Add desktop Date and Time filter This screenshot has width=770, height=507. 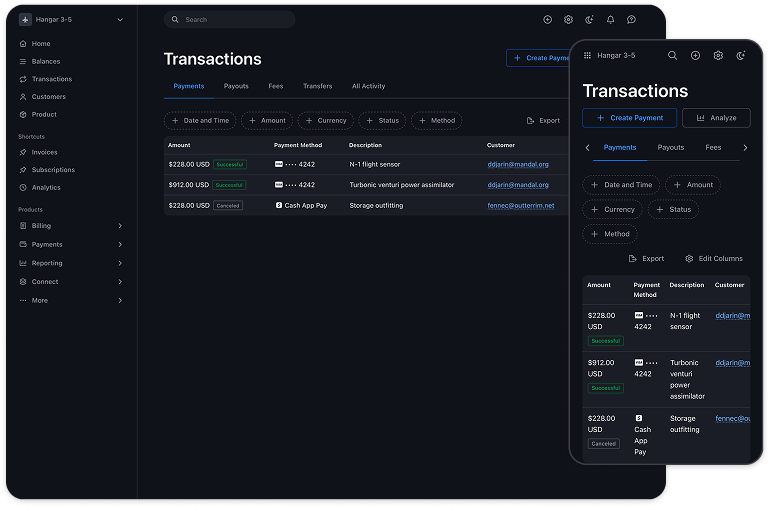click(200, 121)
